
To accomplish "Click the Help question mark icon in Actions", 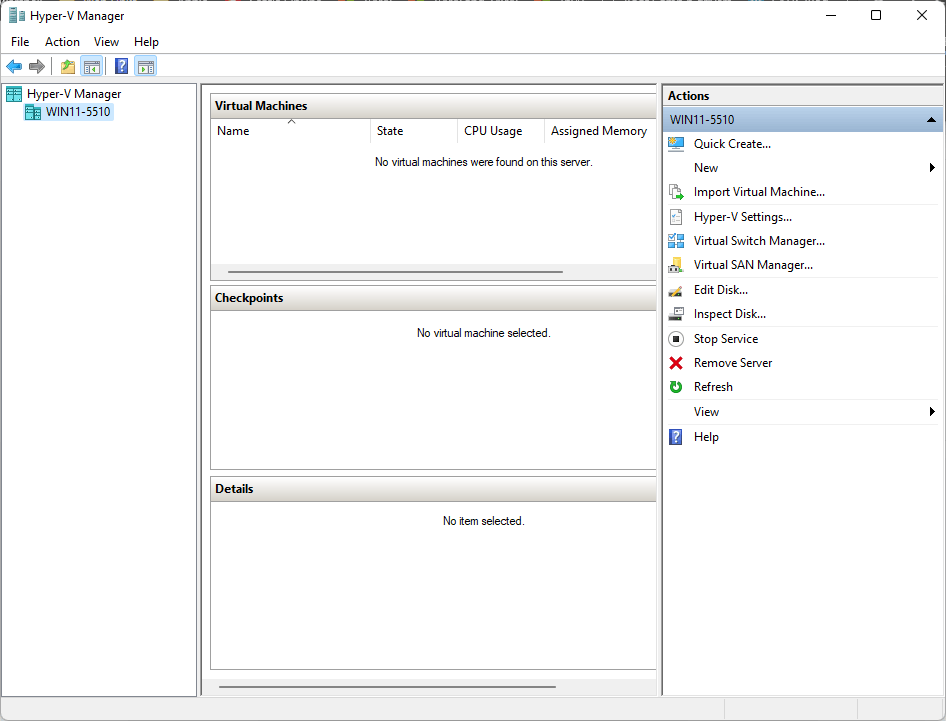I will point(676,437).
